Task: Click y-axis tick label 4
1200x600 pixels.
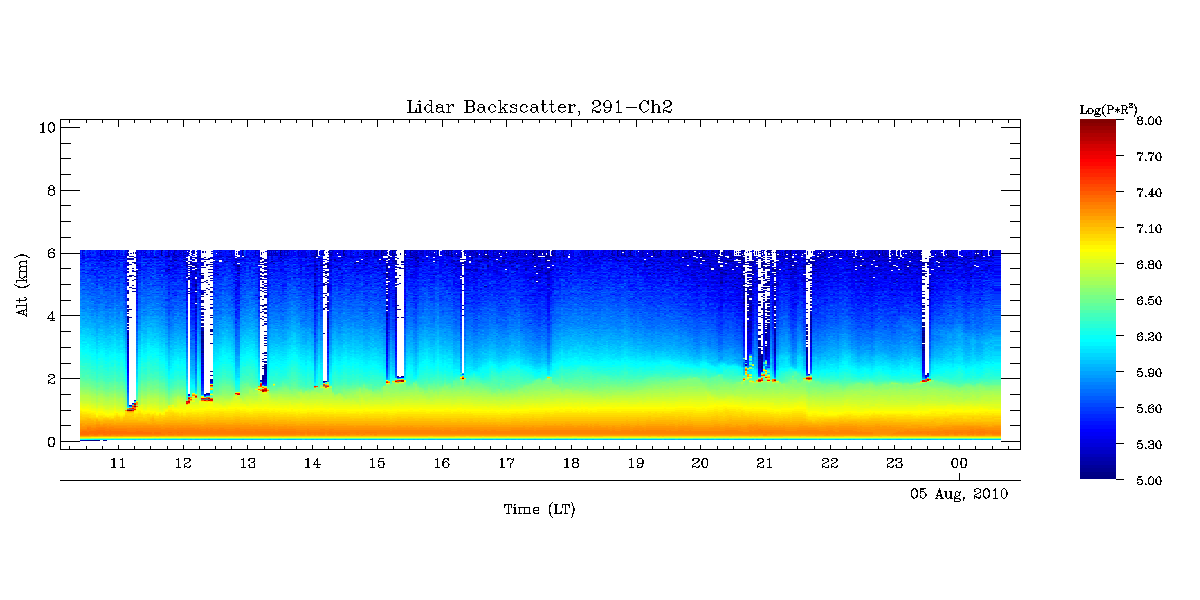Action: click(x=49, y=316)
